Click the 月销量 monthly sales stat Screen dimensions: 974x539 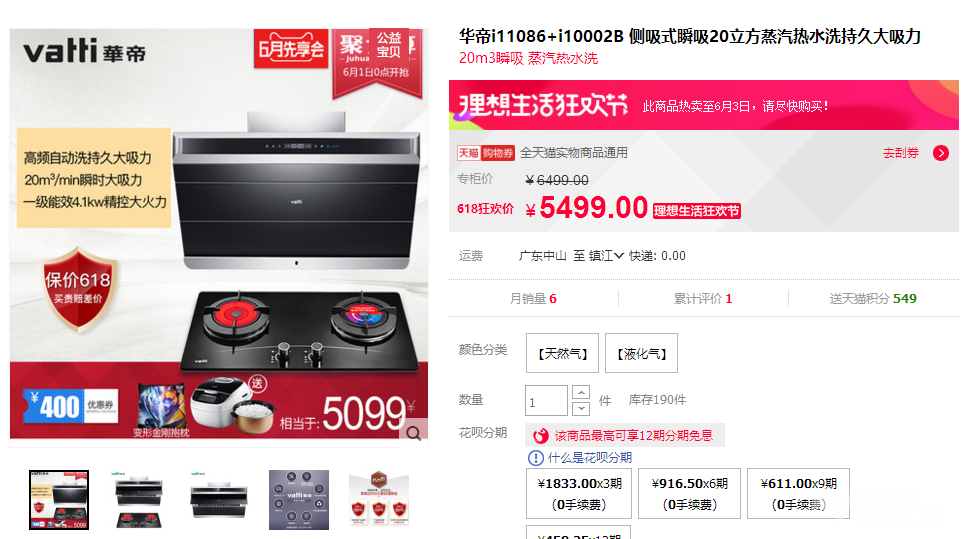pos(533,299)
